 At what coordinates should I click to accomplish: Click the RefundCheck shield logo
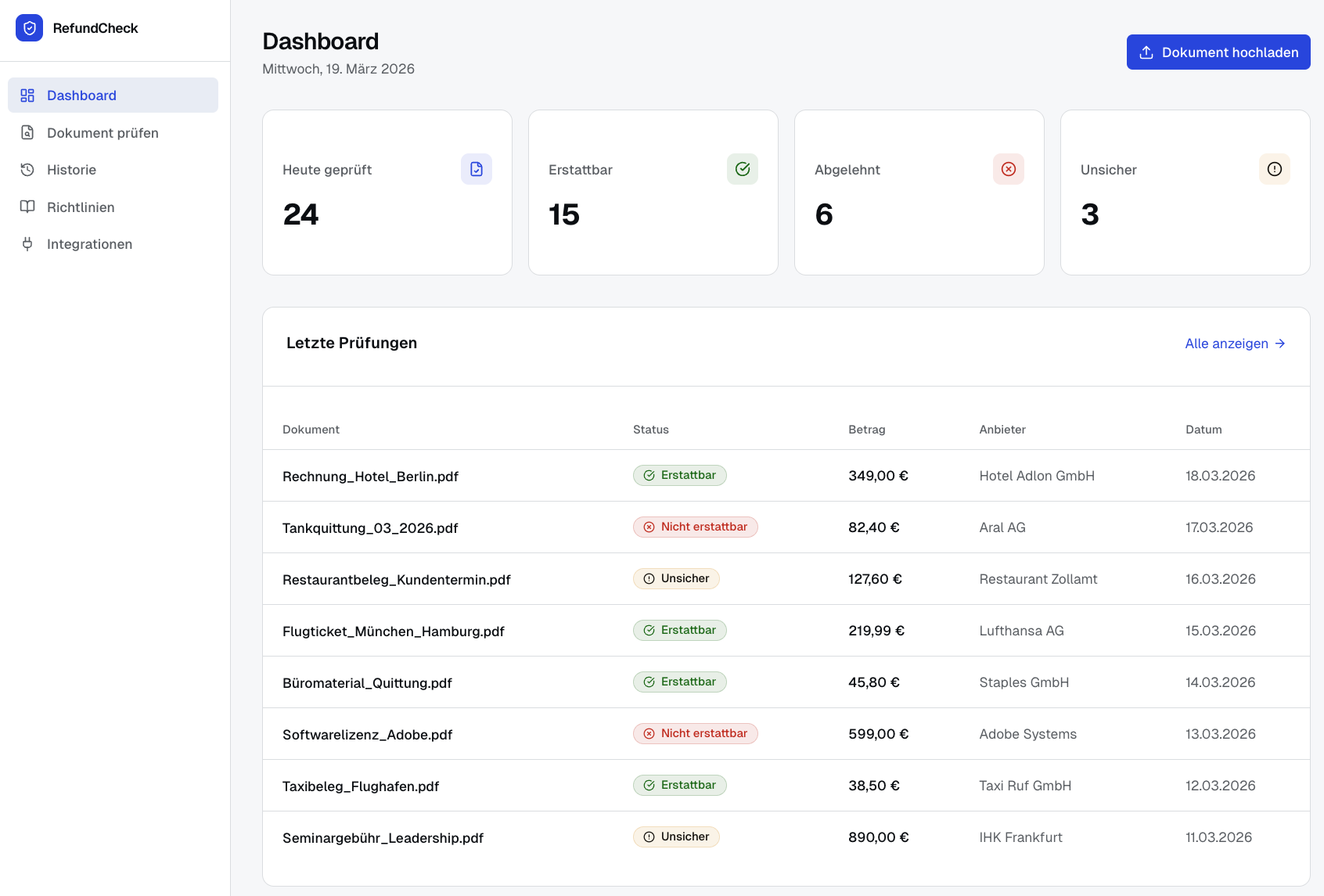point(29,28)
